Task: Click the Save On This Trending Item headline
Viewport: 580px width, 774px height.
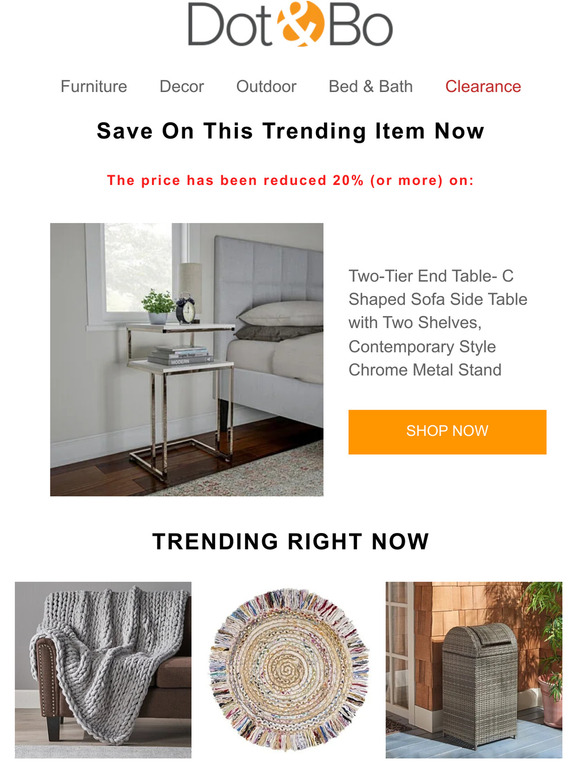Action: (290, 131)
